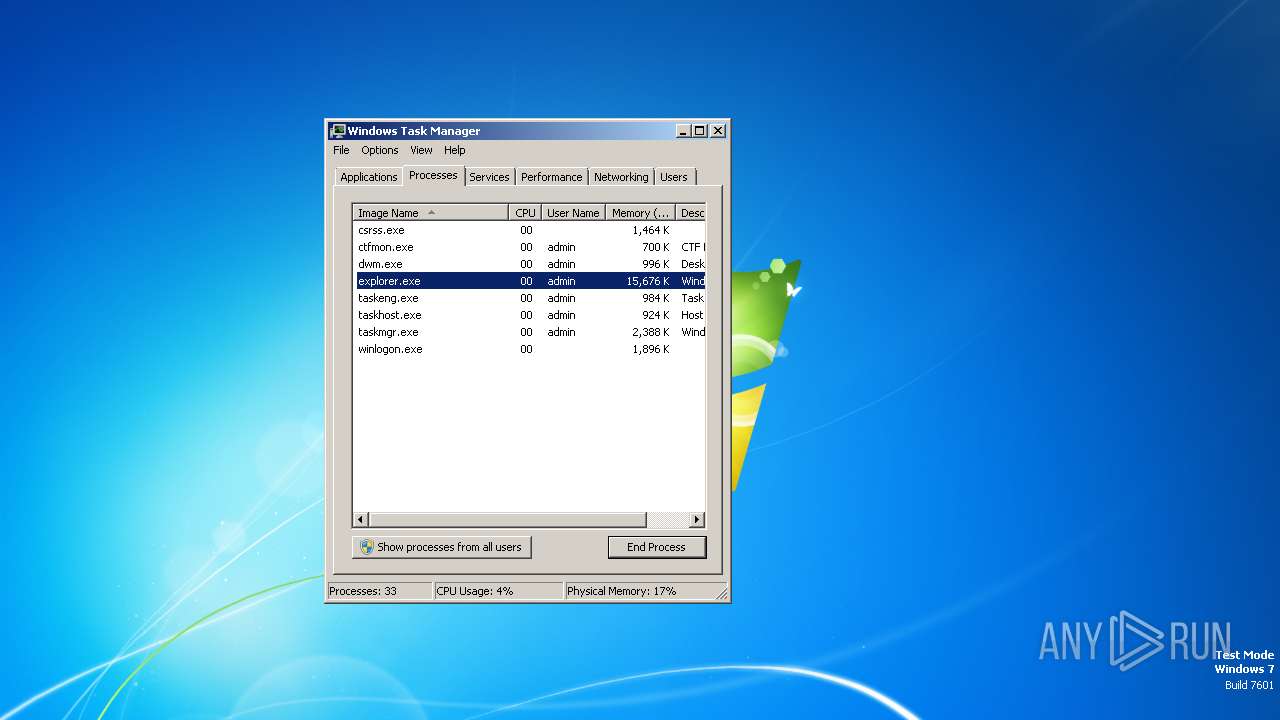1280x720 pixels.
Task: Click the Task Manager title bar icon
Action: pyautogui.click(x=338, y=131)
